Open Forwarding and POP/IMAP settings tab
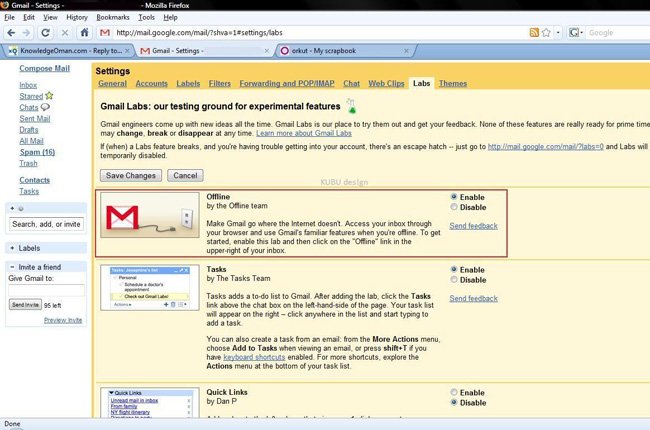The image size is (650, 430). point(287,83)
